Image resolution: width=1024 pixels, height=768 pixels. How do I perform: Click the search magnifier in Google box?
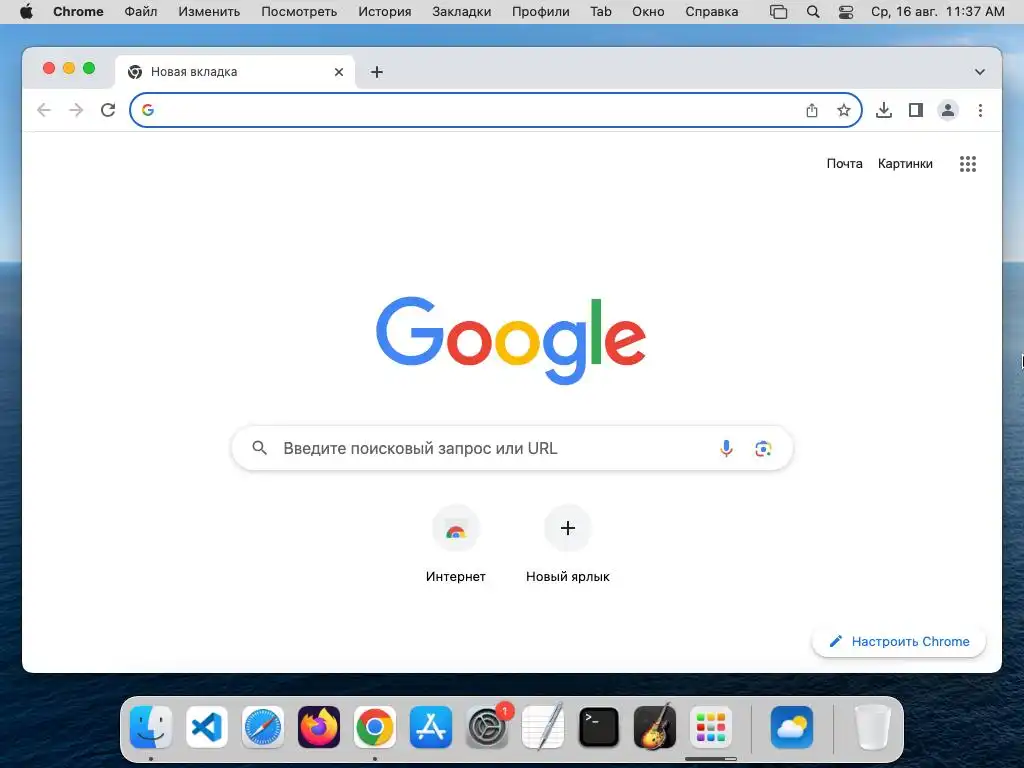(260, 448)
